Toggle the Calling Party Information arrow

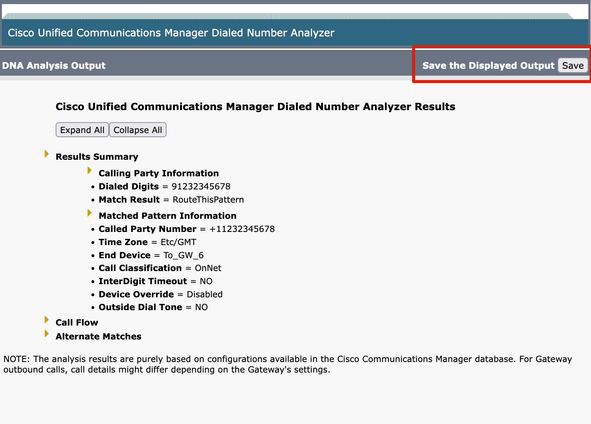[89, 170]
